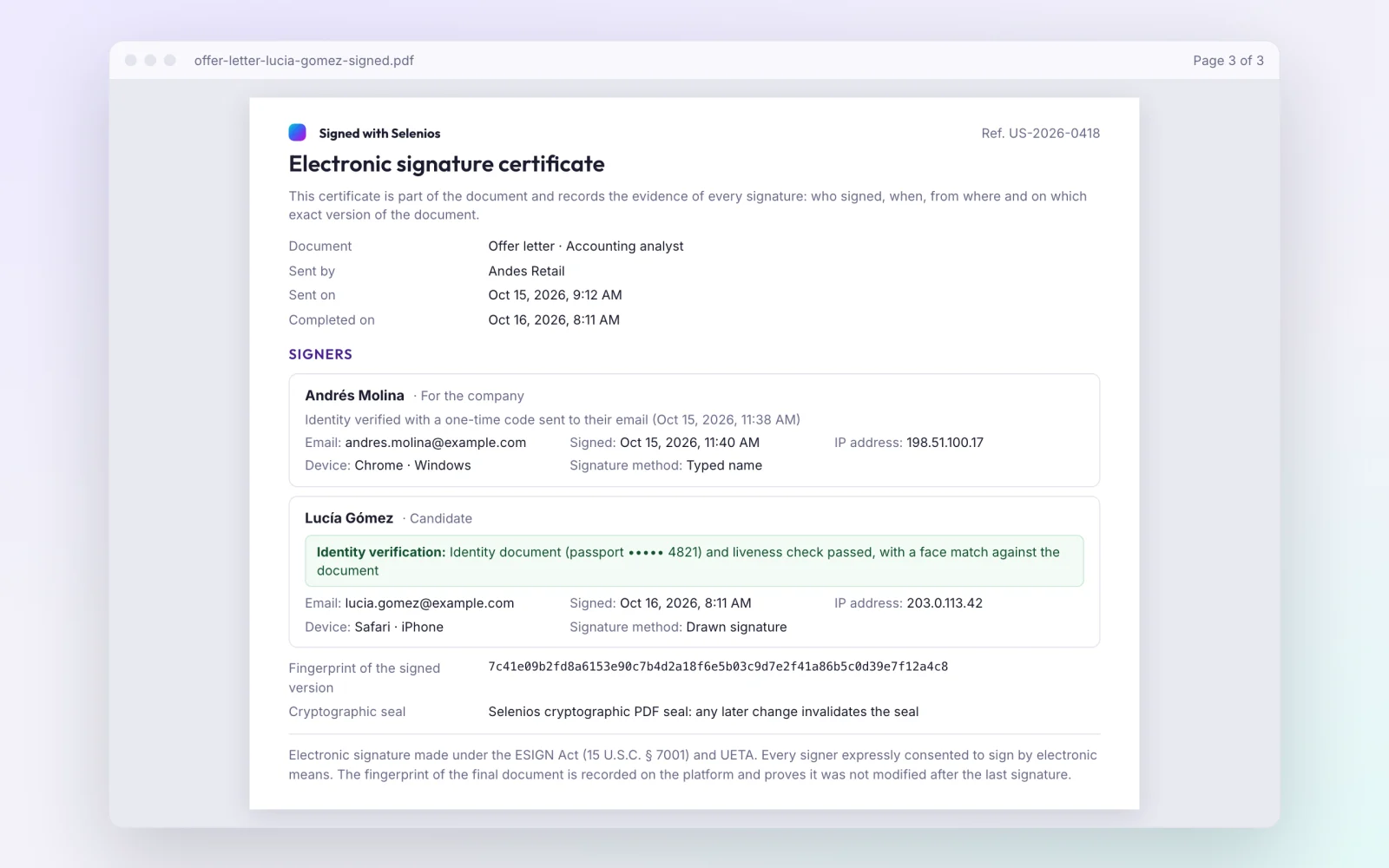This screenshot has width=1389, height=868.
Task: Click the "Completed on" date value
Action: tap(554, 320)
